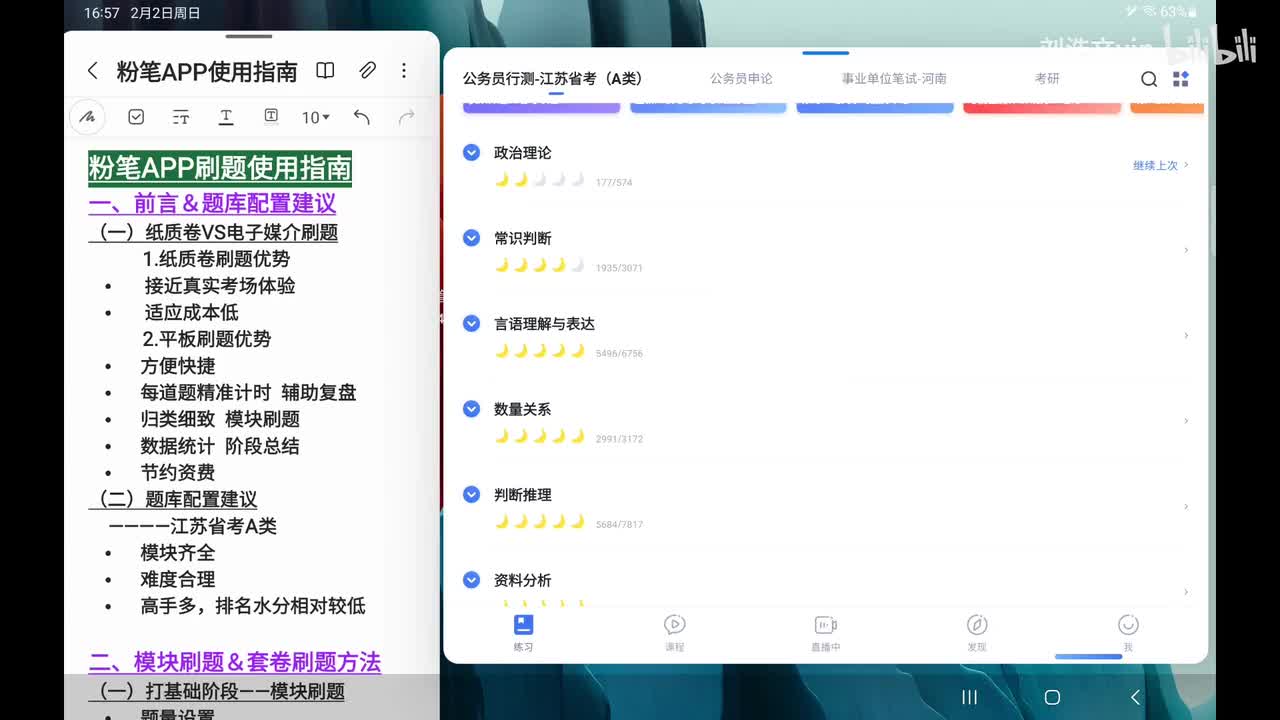Viewport: 1280px width, 720px height.
Task: Tap Android back navigation button
Action: pos(1135,697)
